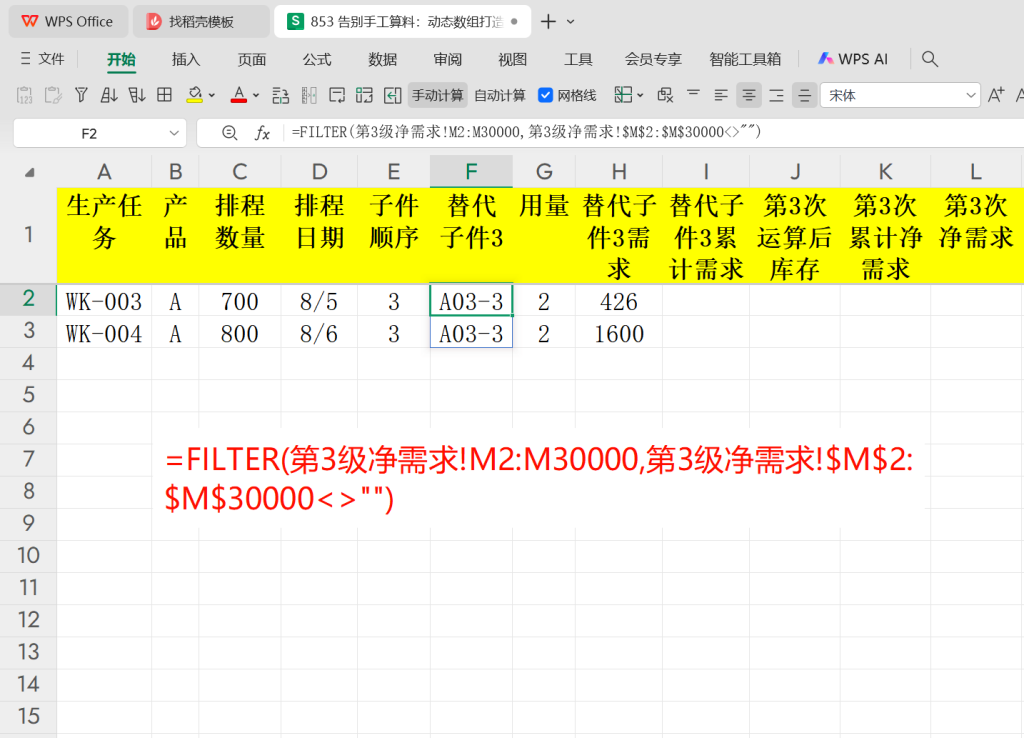Click the clear formatting icon
The width and height of the screenshot is (1024, 738).
pos(665,95)
